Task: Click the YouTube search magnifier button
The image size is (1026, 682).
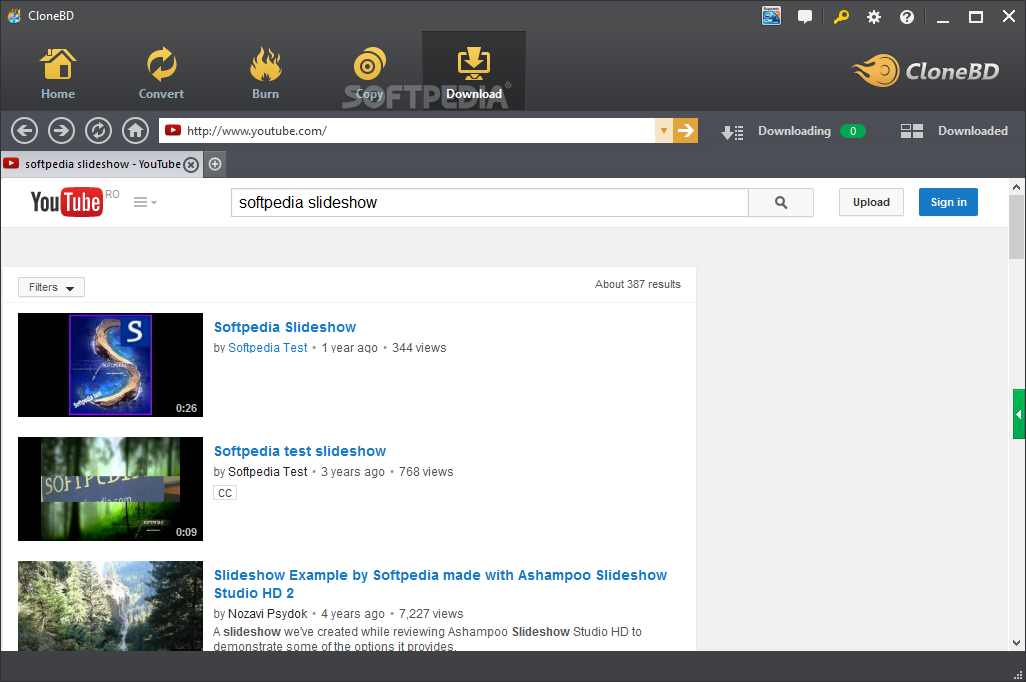Action: coord(781,202)
